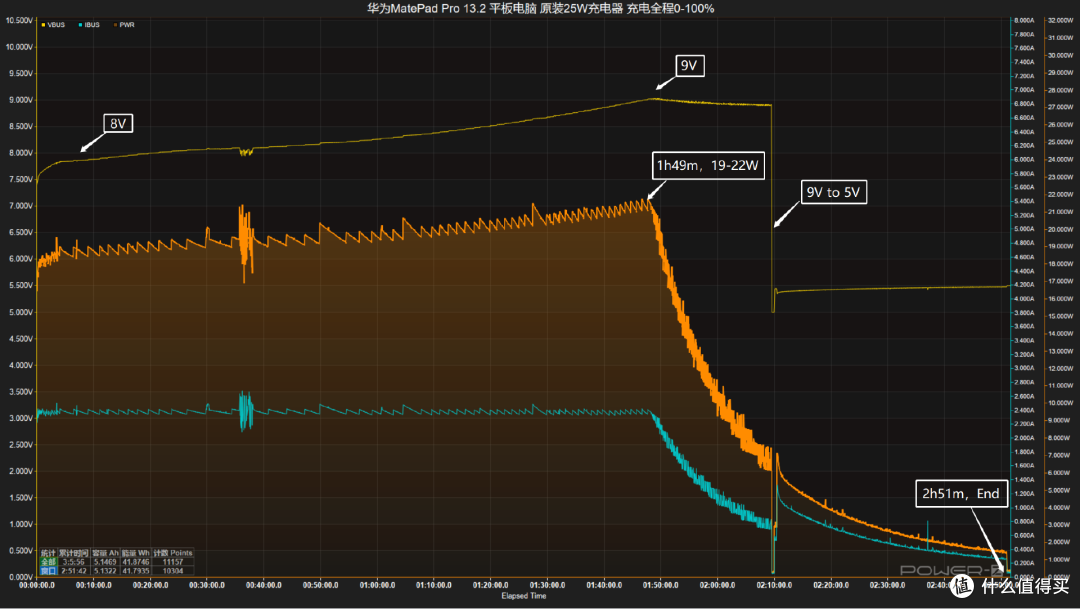Select the blue 窗口 row label in stats table
Screen dimensions: 1080x609
(x=48, y=570)
